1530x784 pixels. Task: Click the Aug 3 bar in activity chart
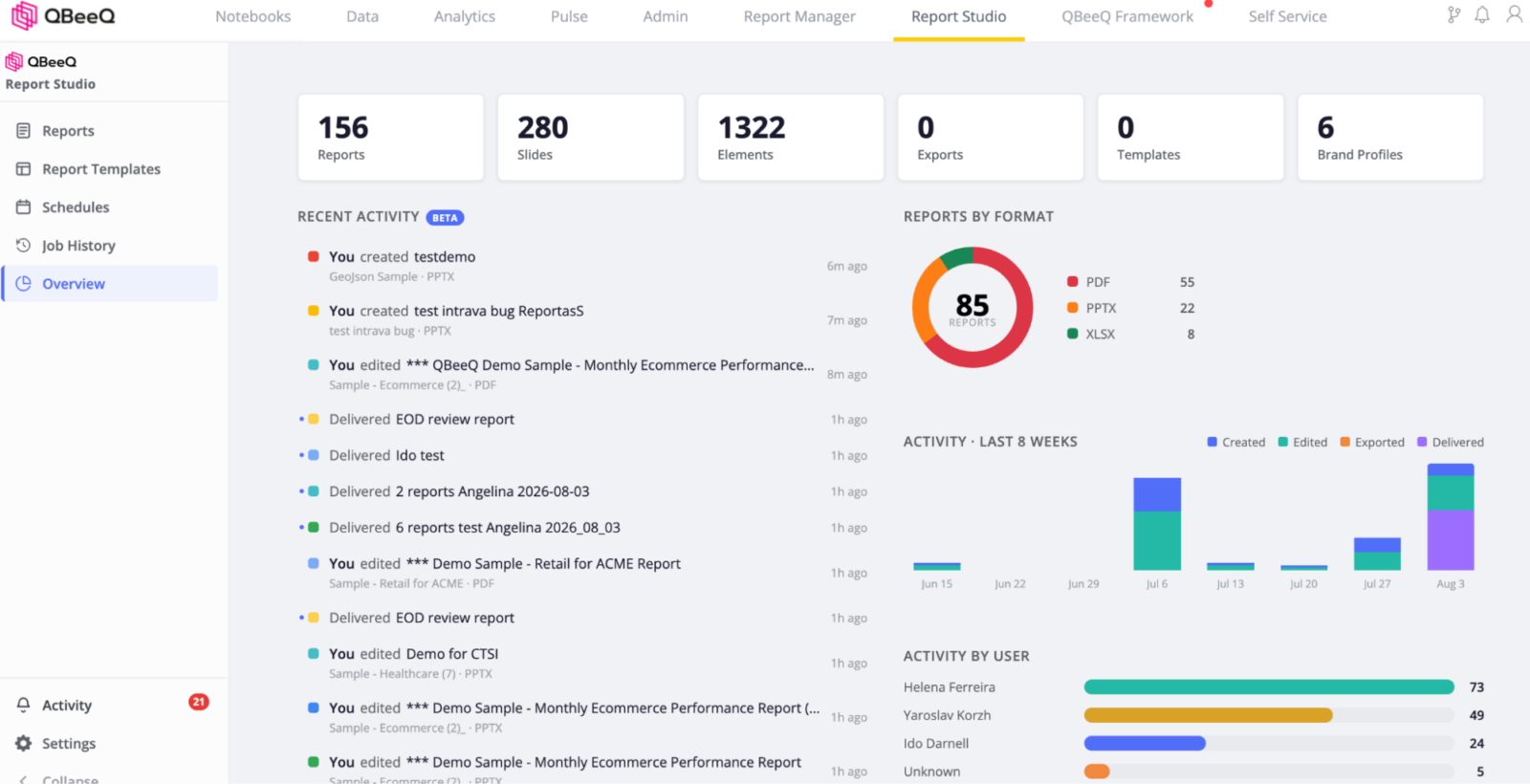point(1451,517)
